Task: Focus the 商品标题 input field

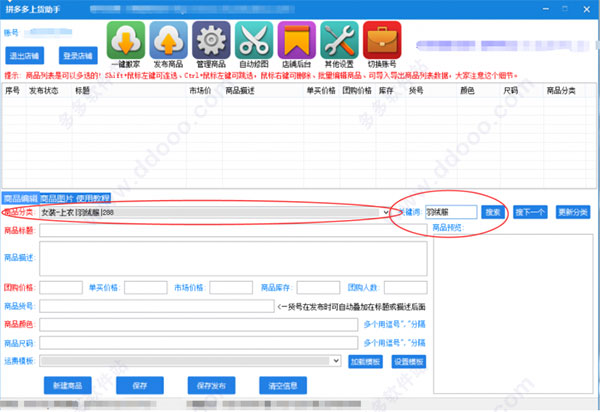Action: (x=233, y=230)
